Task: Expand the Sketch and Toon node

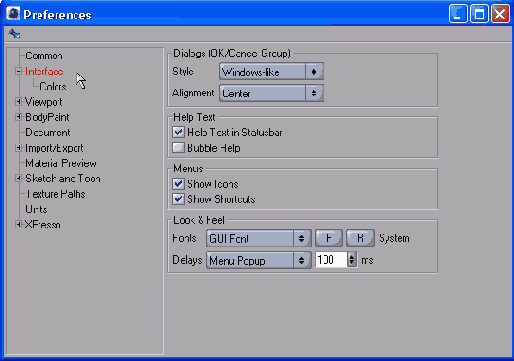Action: tap(18, 178)
